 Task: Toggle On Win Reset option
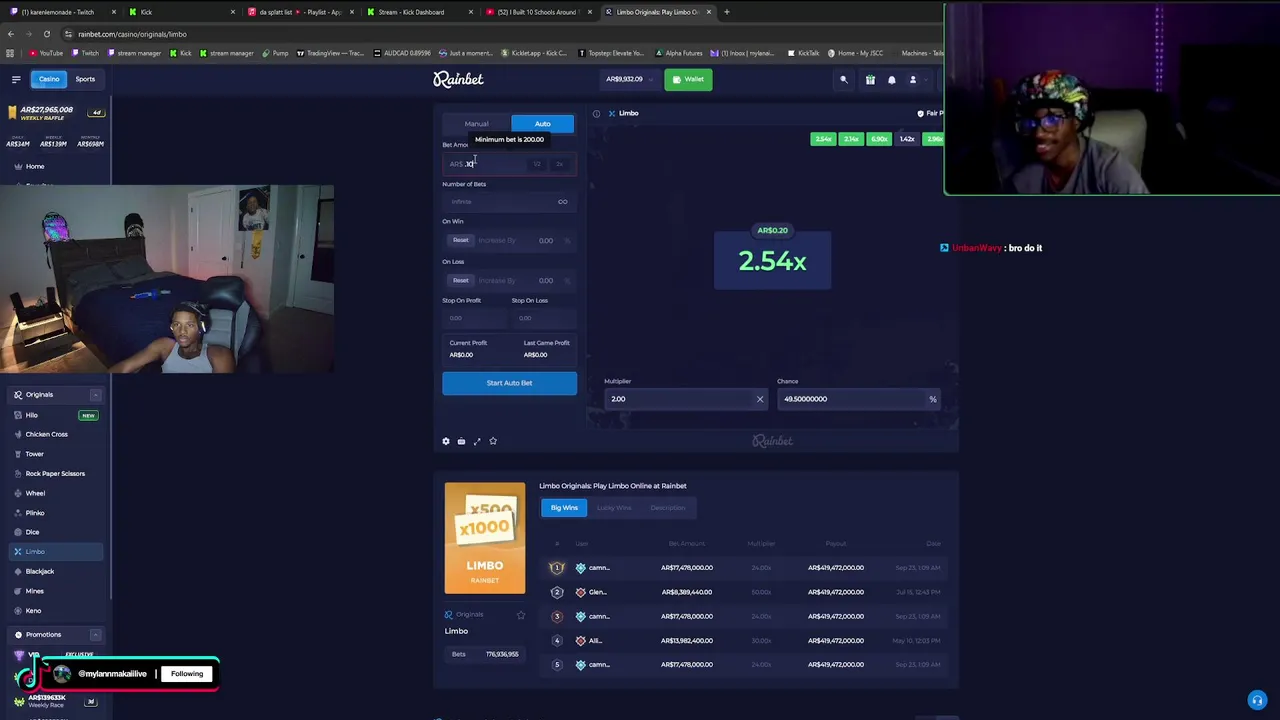tap(460, 240)
